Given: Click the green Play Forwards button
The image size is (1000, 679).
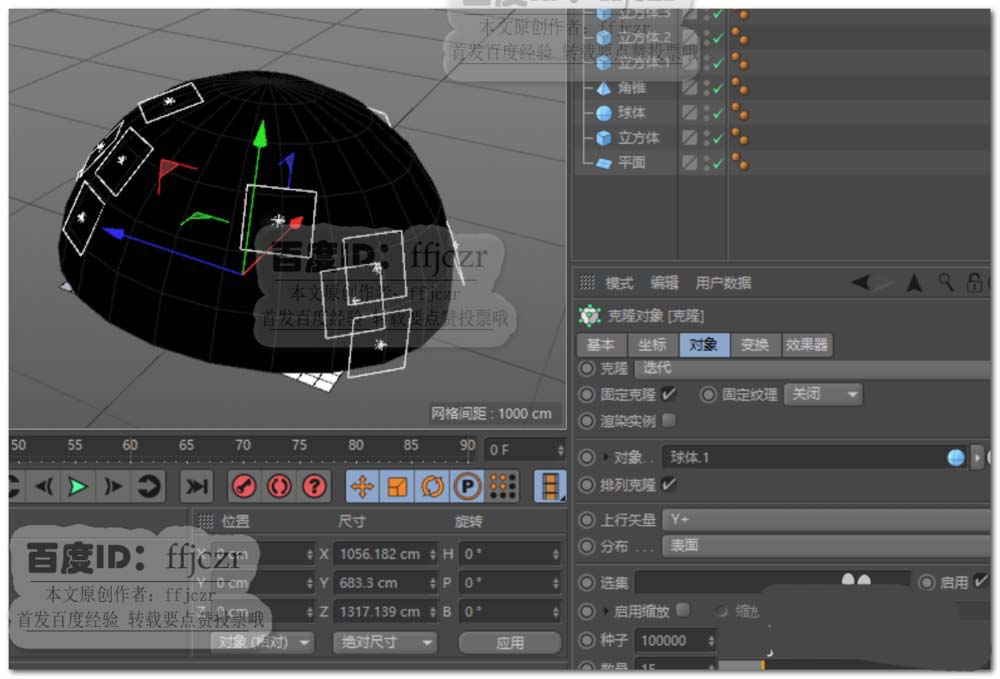Looking at the screenshot, I should 78,487.
